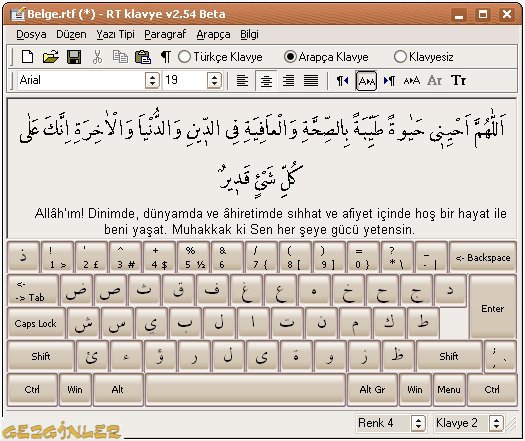Image resolution: width=525 pixels, height=441 pixels.
Task: Click the right Ctrl key
Action: coord(492,389)
